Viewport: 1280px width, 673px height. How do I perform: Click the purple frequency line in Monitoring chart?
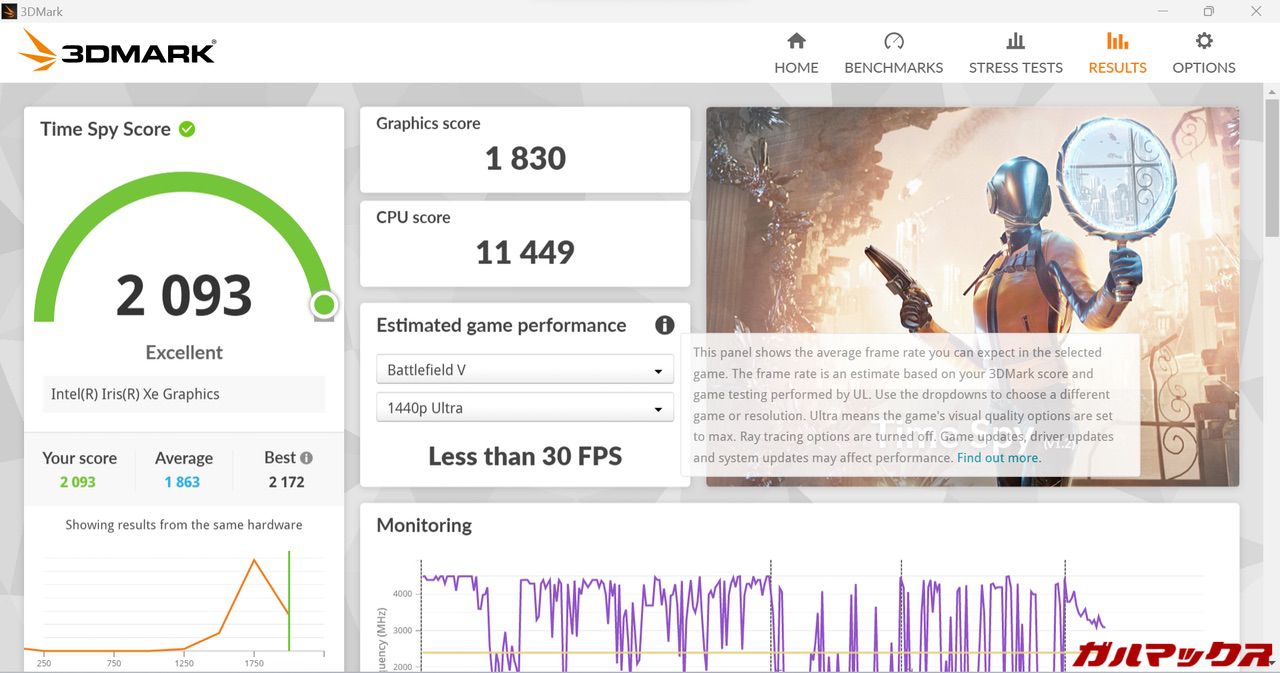click(x=454, y=577)
